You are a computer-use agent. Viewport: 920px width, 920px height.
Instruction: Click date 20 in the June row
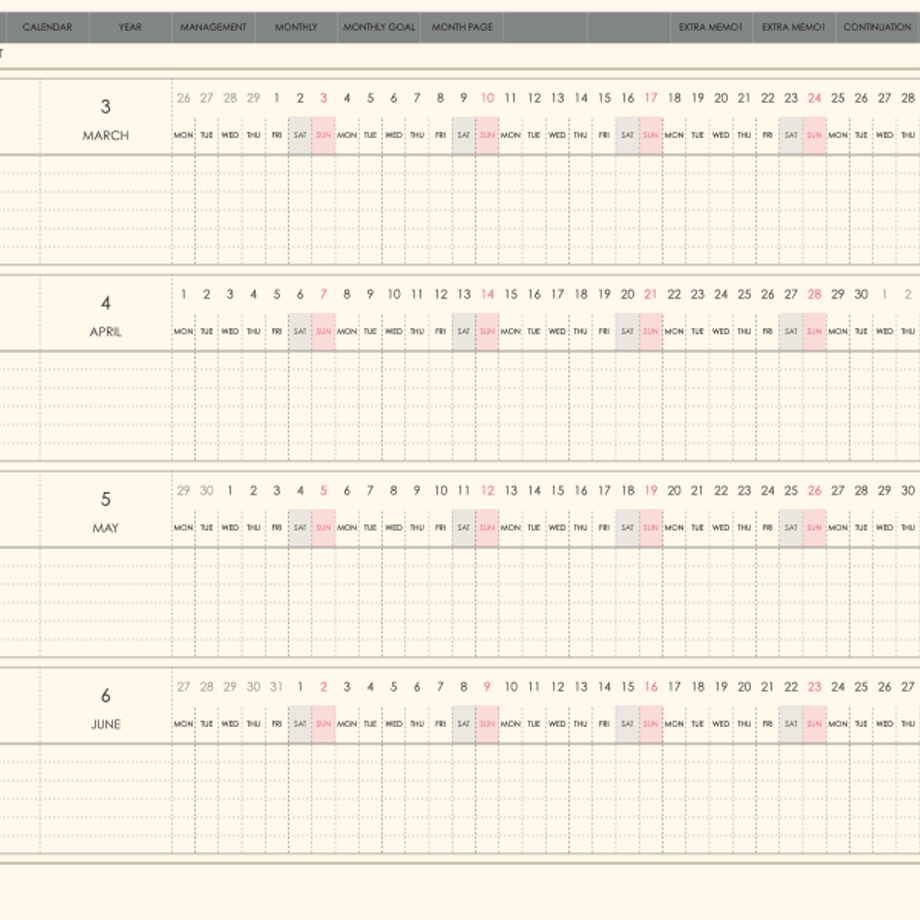click(x=744, y=687)
